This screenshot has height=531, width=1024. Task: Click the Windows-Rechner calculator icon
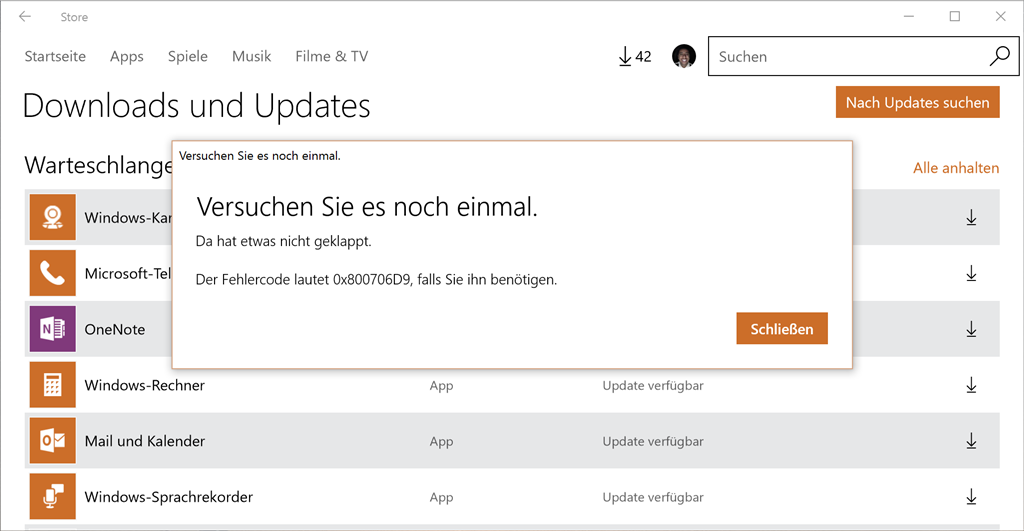tap(52, 385)
